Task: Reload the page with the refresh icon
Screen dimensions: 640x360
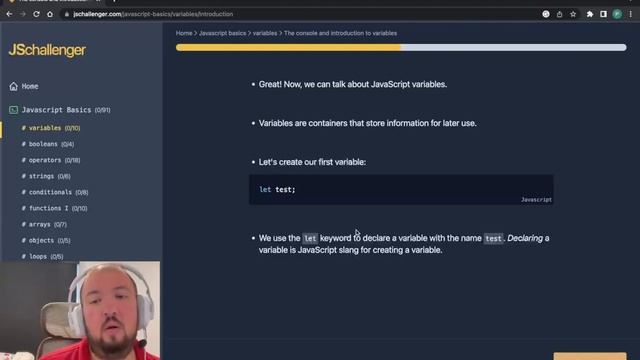Action: (x=36, y=14)
